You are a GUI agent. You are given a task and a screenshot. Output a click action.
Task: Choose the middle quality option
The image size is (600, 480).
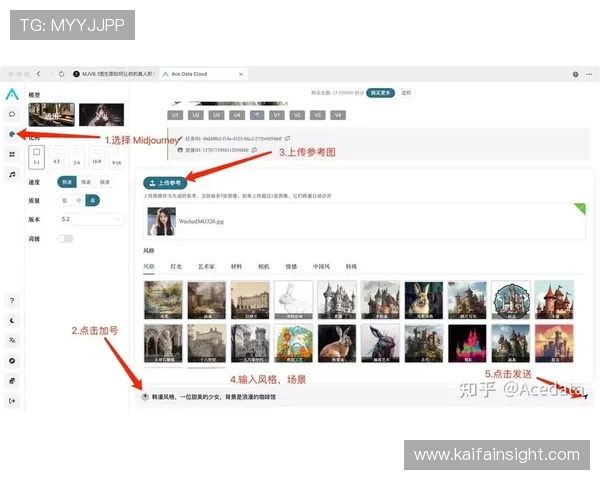[x=78, y=201]
